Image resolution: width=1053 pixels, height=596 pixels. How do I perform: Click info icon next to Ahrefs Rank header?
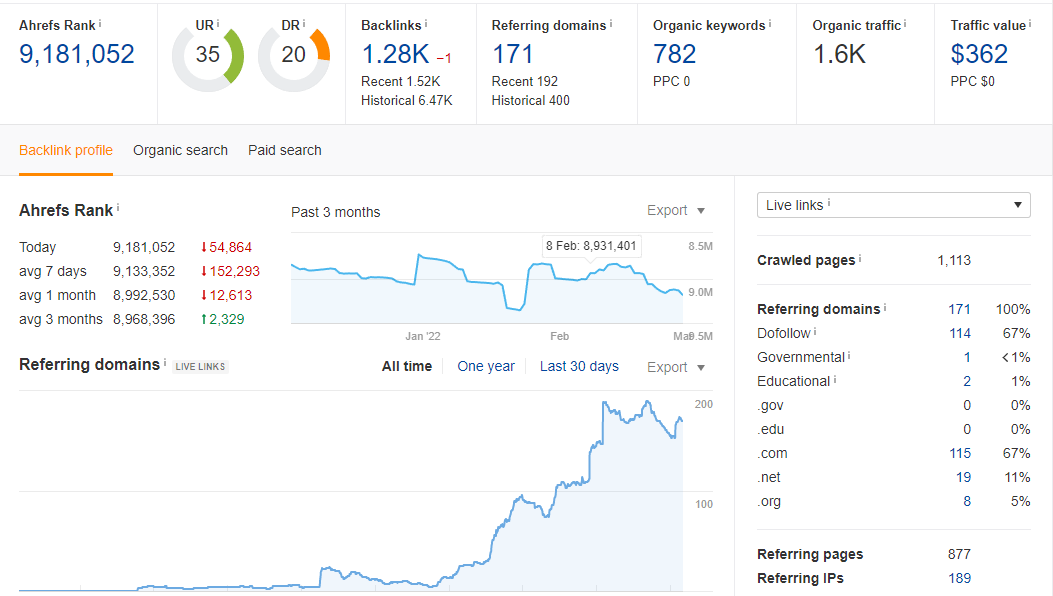100,24
